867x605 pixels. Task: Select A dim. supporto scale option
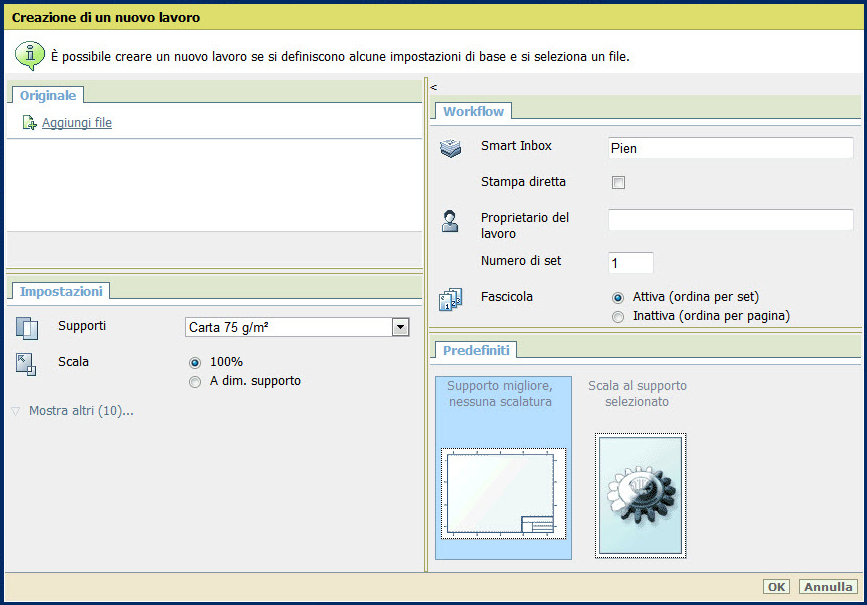(195, 381)
